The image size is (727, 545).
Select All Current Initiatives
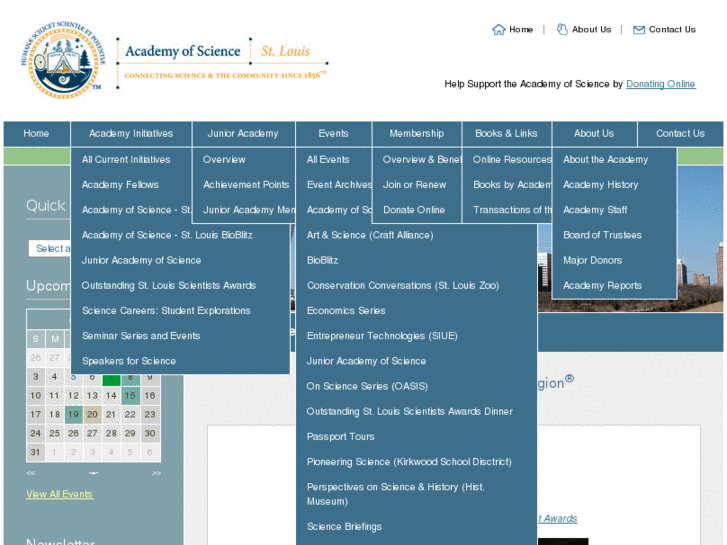126,160
